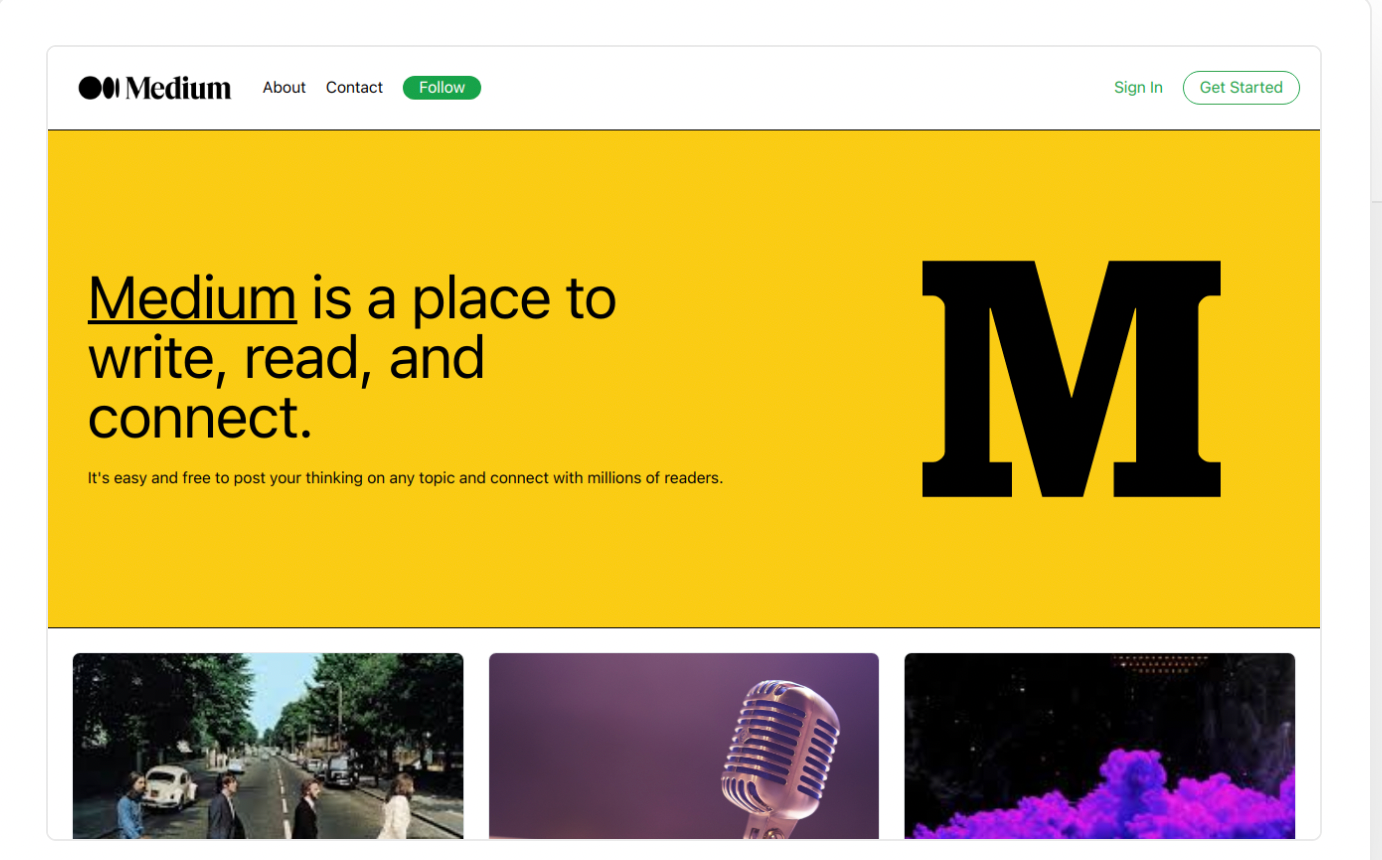Click the Medium logo in header
Viewport: 1382px width, 860px height.
[155, 88]
